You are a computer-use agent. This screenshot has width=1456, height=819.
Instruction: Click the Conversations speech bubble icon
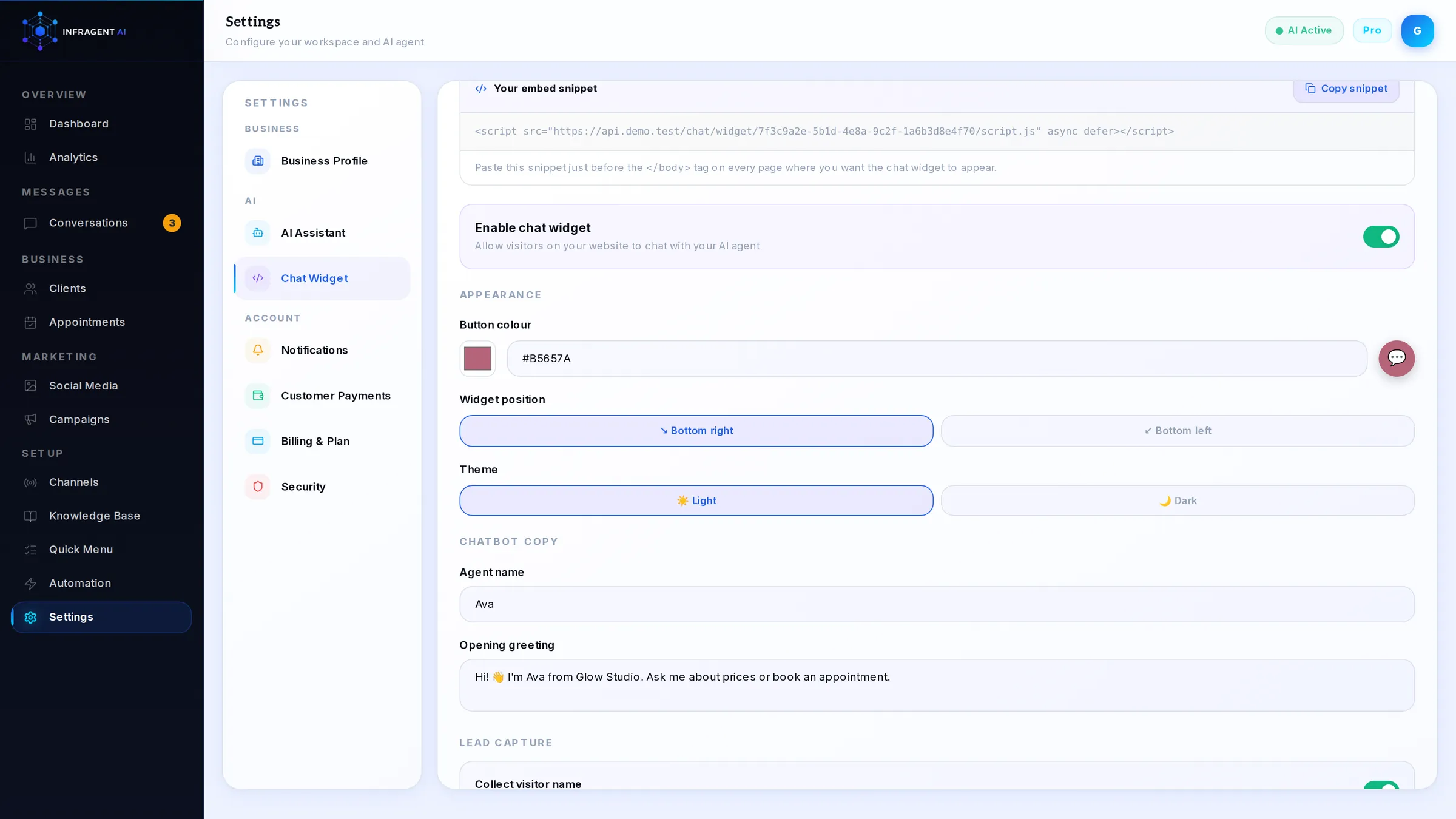click(x=30, y=223)
